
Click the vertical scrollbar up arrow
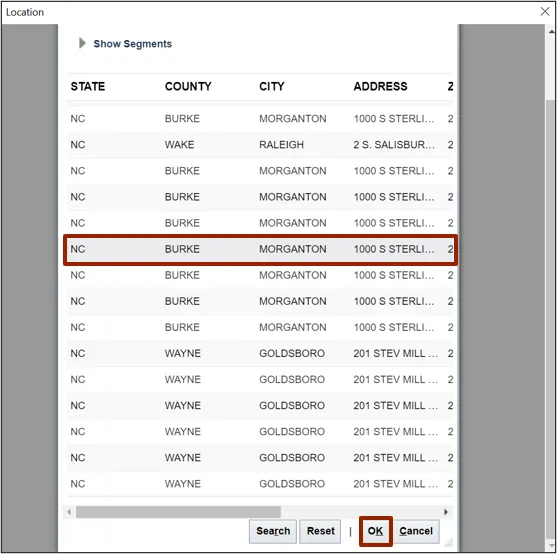551,32
